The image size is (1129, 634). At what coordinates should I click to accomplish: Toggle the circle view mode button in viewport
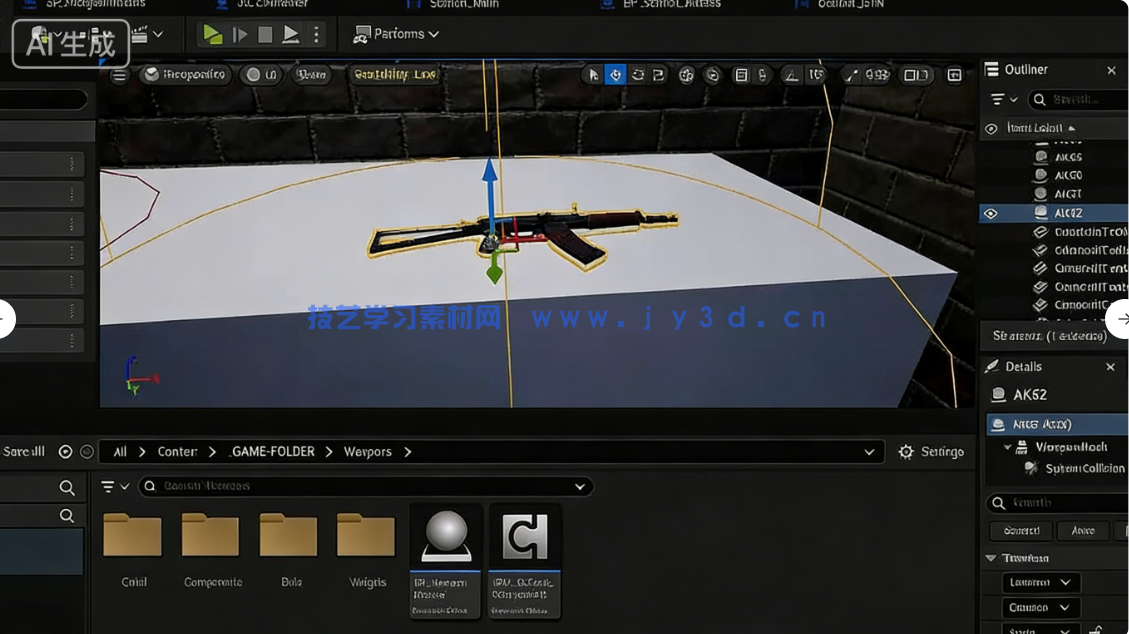pos(261,75)
